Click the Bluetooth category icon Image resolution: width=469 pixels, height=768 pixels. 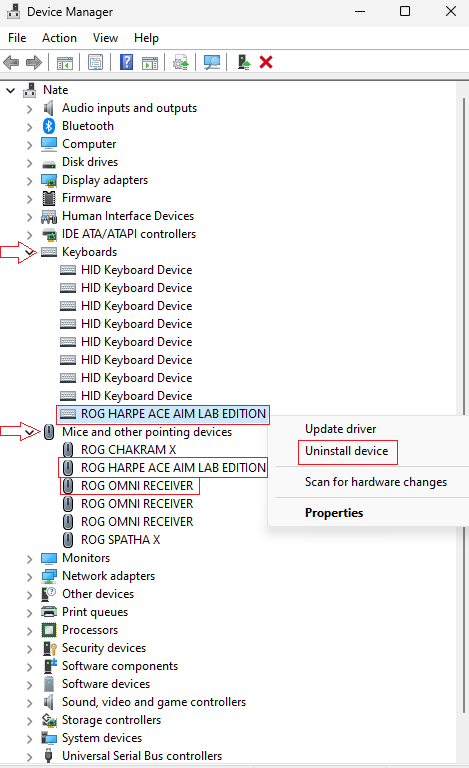point(48,126)
